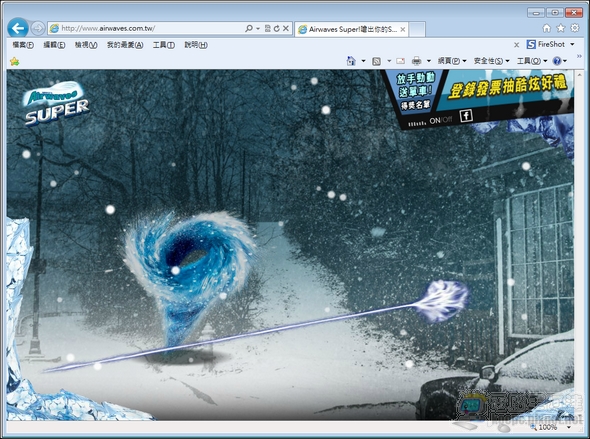Open the Tools gear icon
The height and width of the screenshot is (439, 590).
(x=575, y=28)
